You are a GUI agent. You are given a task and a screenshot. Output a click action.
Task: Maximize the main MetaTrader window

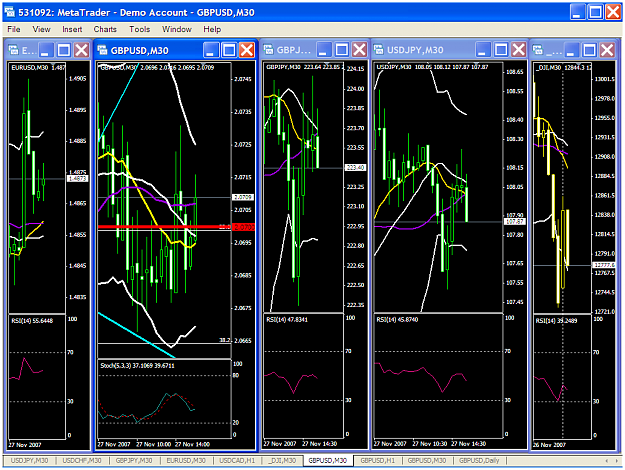596,12
